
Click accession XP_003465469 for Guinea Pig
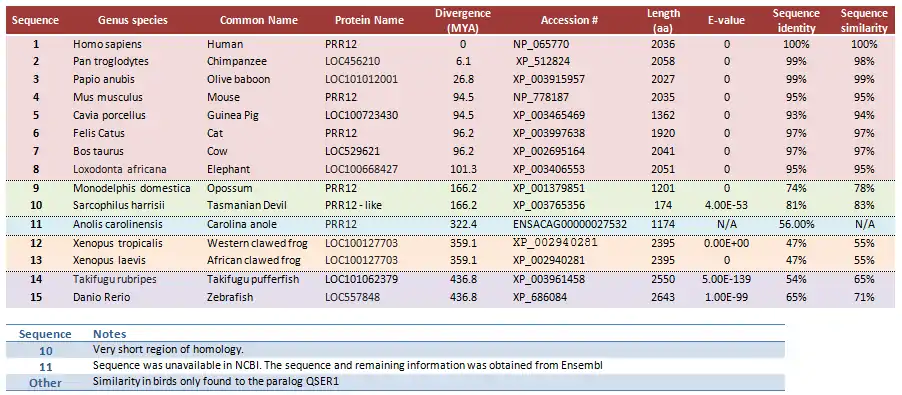(x=549, y=115)
